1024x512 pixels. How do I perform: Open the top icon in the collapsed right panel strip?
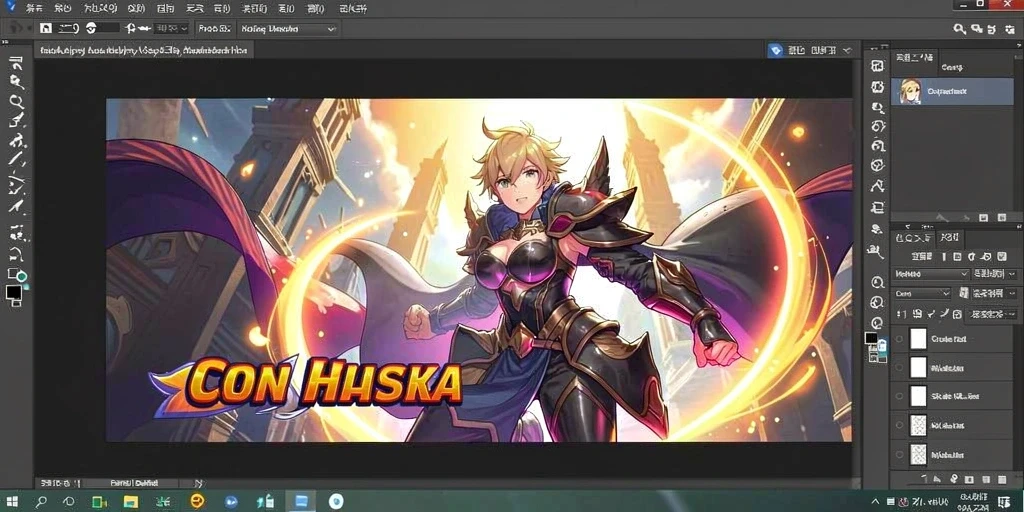[878, 66]
